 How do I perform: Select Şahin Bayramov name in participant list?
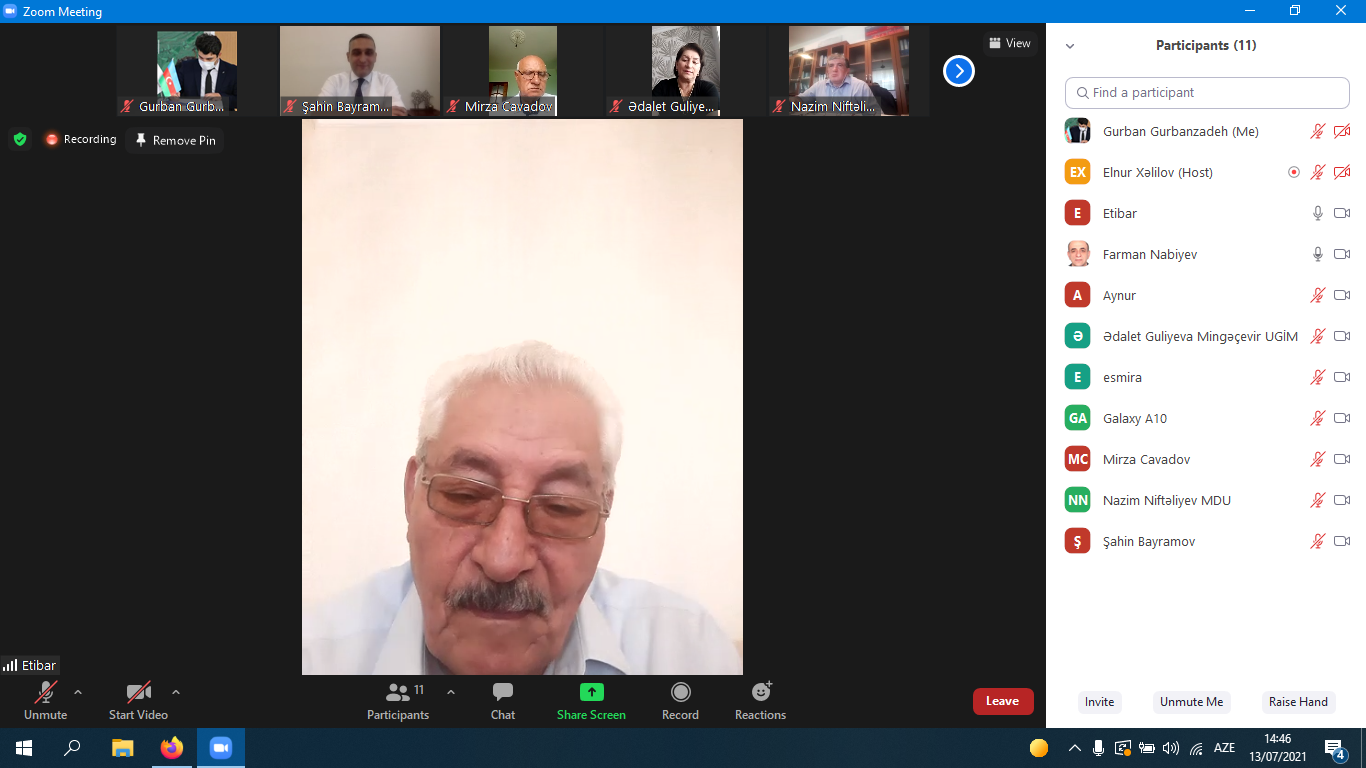click(1149, 541)
